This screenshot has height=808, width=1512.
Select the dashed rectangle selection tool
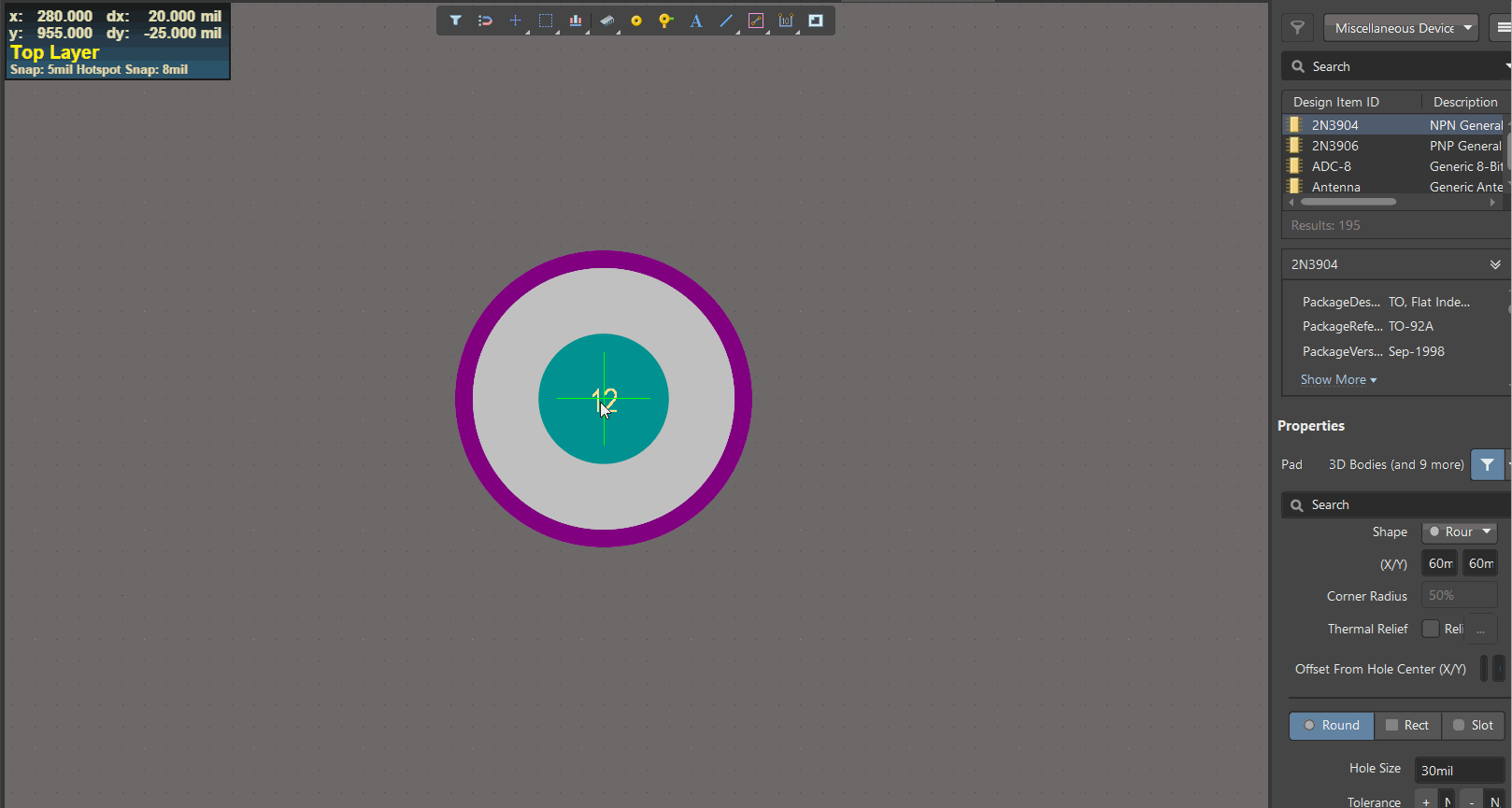pos(546,21)
